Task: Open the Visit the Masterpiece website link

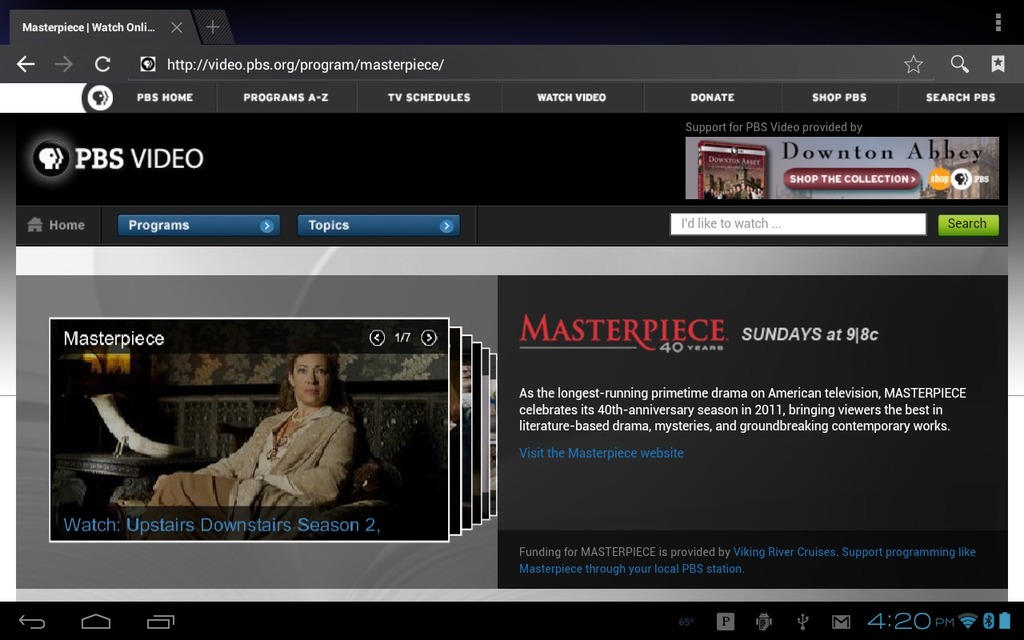Action: (x=601, y=453)
